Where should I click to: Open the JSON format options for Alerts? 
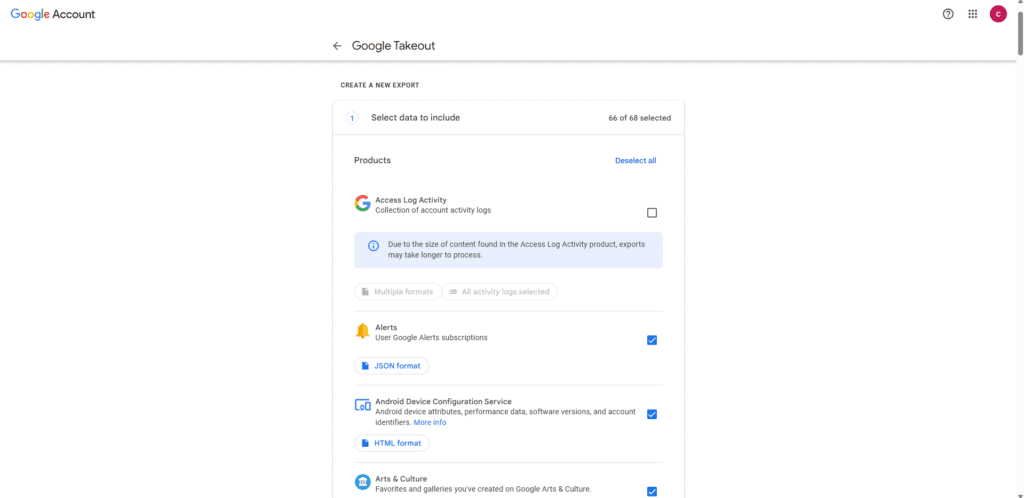(x=392, y=366)
